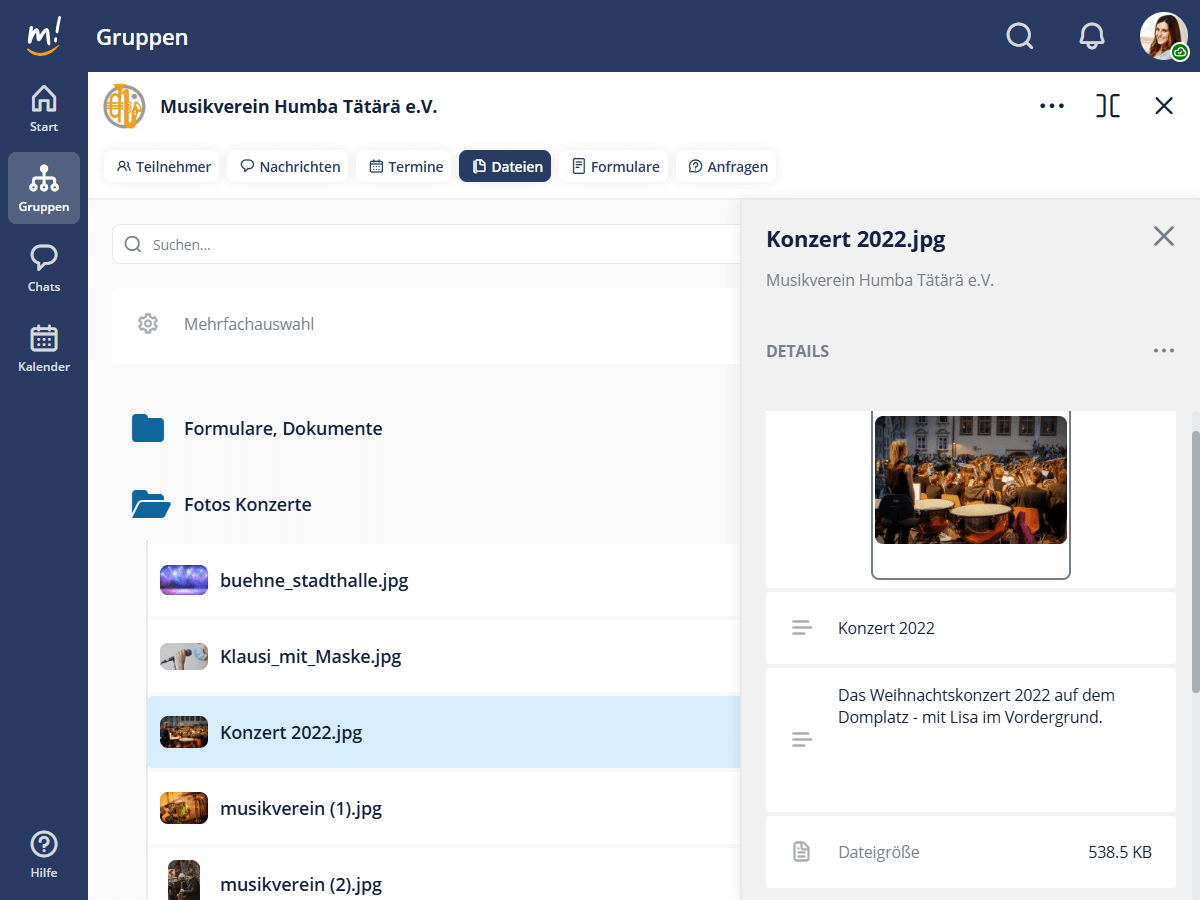Enable Mehrfachauswahl multi-select
Viewport: 1200px width, 900px height.
249,324
